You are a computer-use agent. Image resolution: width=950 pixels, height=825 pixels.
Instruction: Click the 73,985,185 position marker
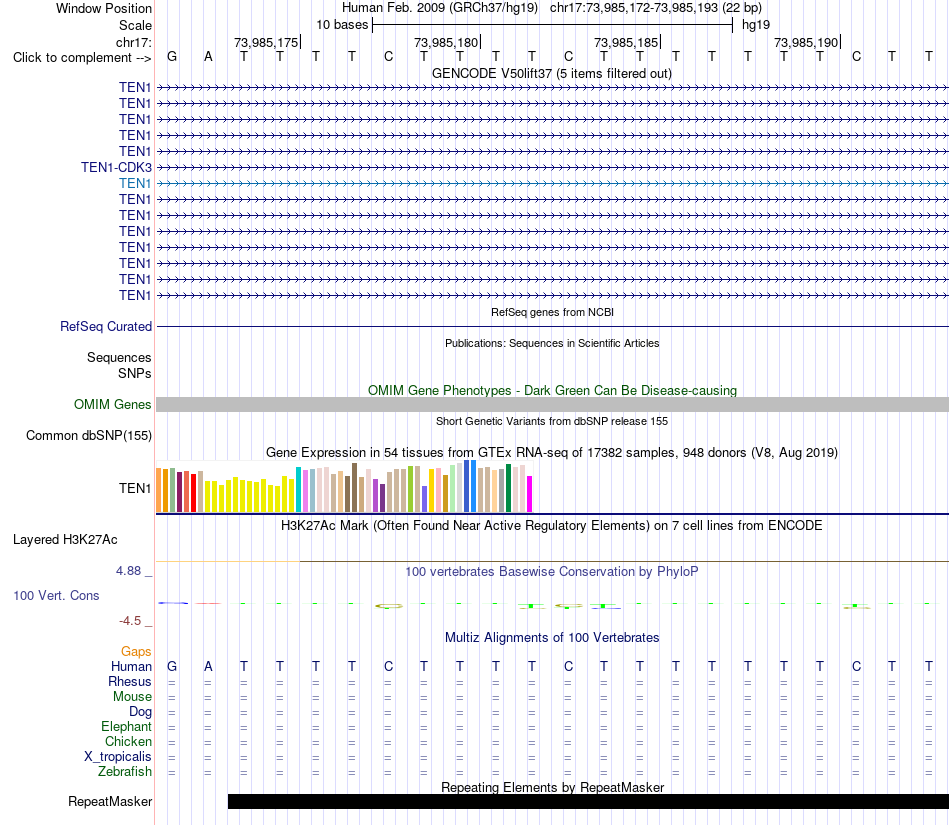(x=626, y=42)
